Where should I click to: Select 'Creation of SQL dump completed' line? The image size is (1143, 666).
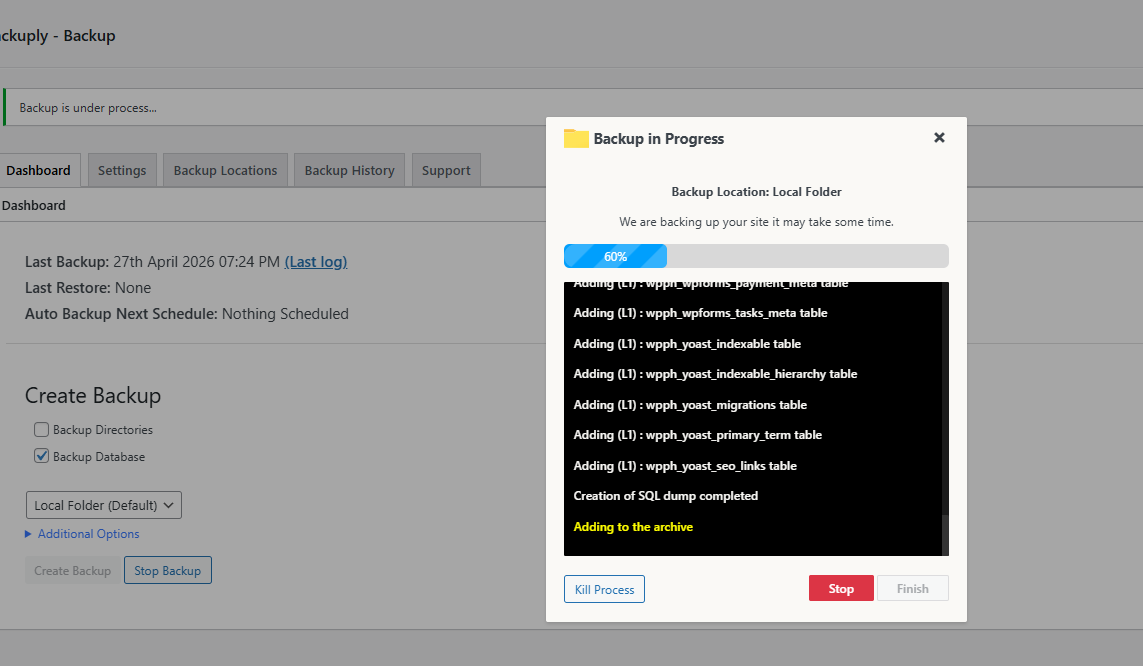(666, 495)
